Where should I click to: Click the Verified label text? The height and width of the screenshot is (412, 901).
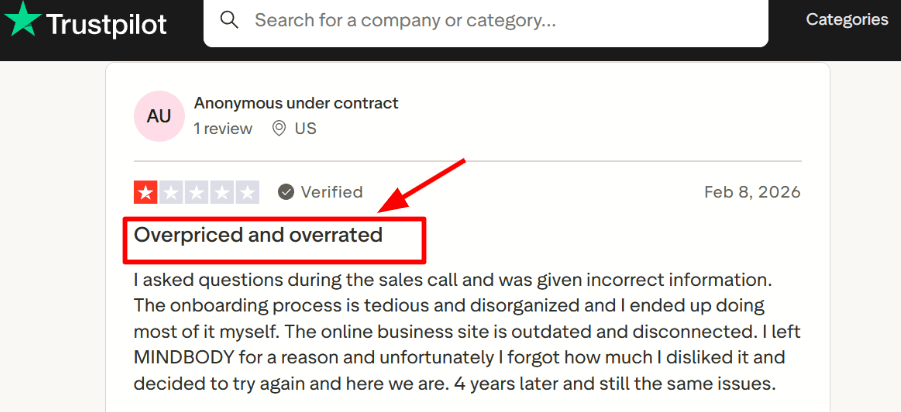tap(331, 192)
